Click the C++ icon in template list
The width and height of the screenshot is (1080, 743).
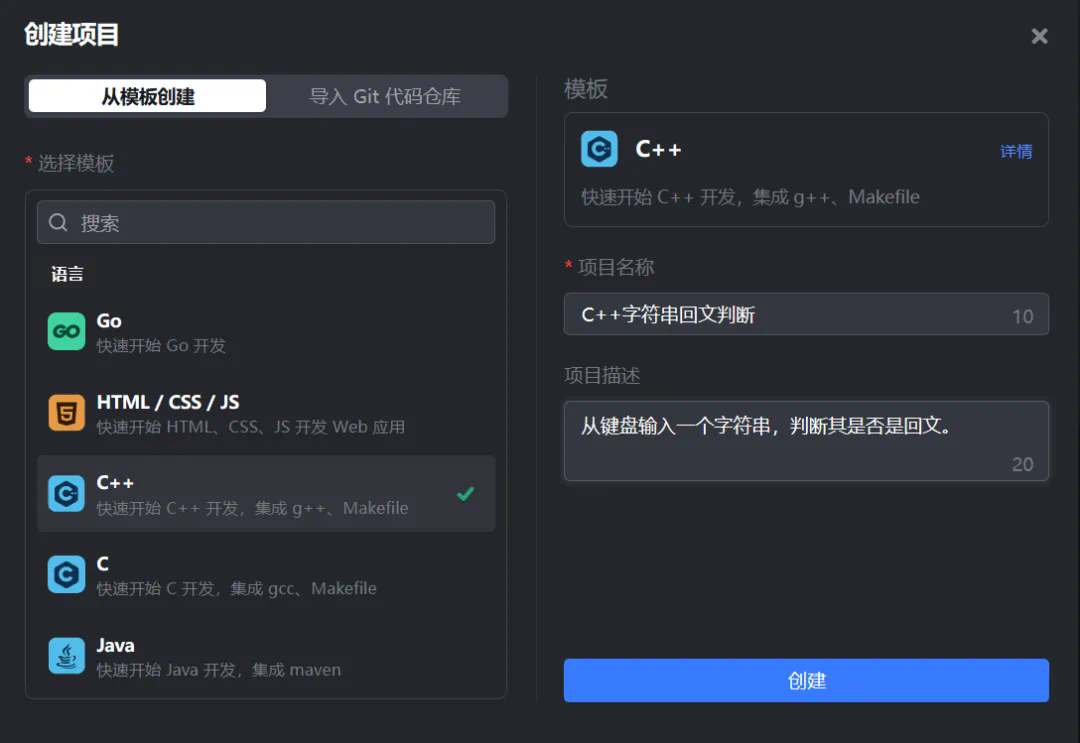click(x=66, y=494)
